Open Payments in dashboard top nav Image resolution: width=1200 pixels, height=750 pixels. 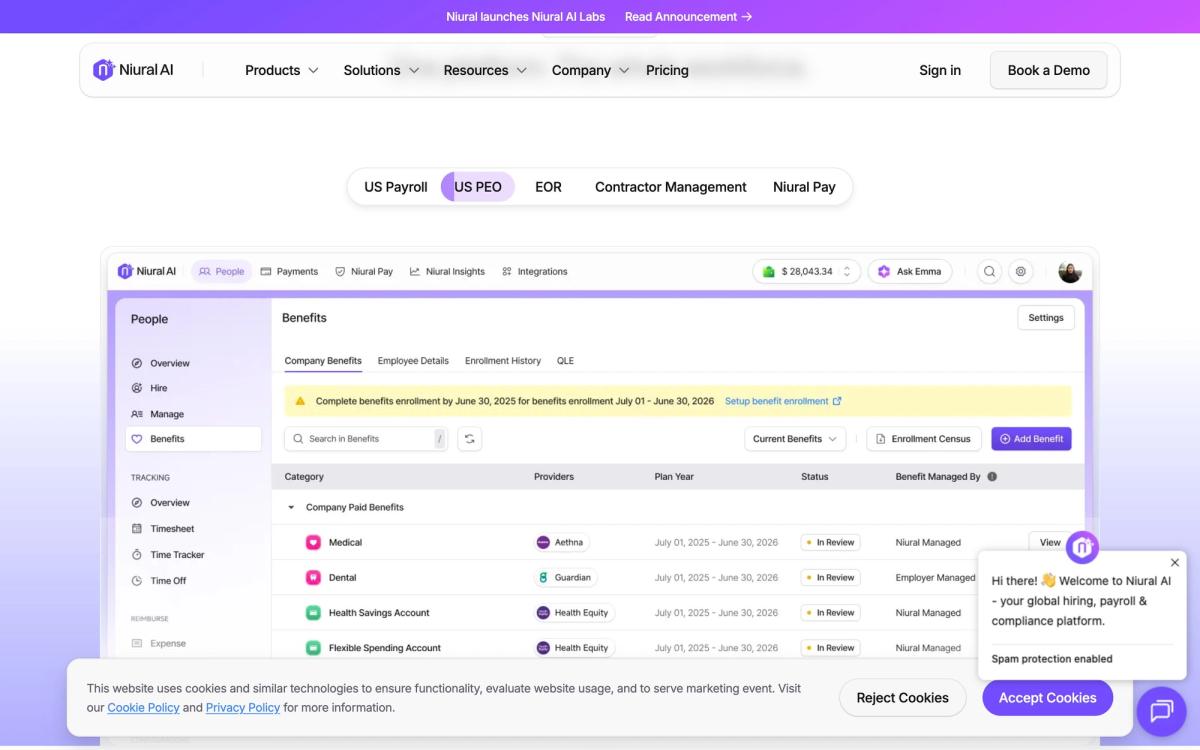point(289,271)
